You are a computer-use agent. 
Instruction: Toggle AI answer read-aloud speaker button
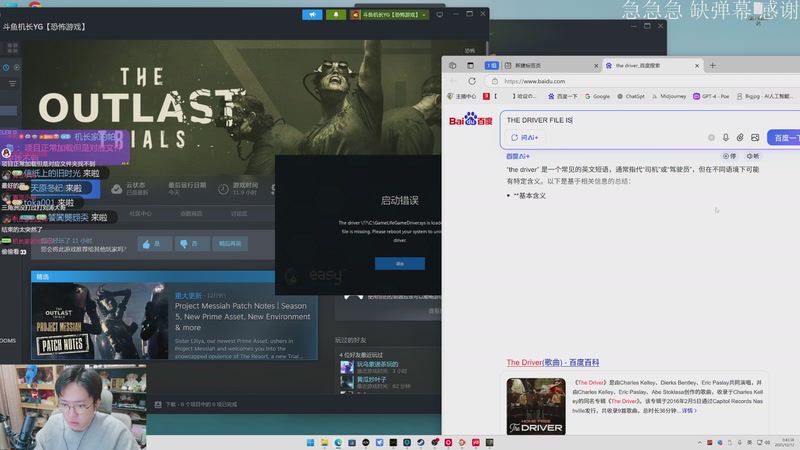coord(753,156)
